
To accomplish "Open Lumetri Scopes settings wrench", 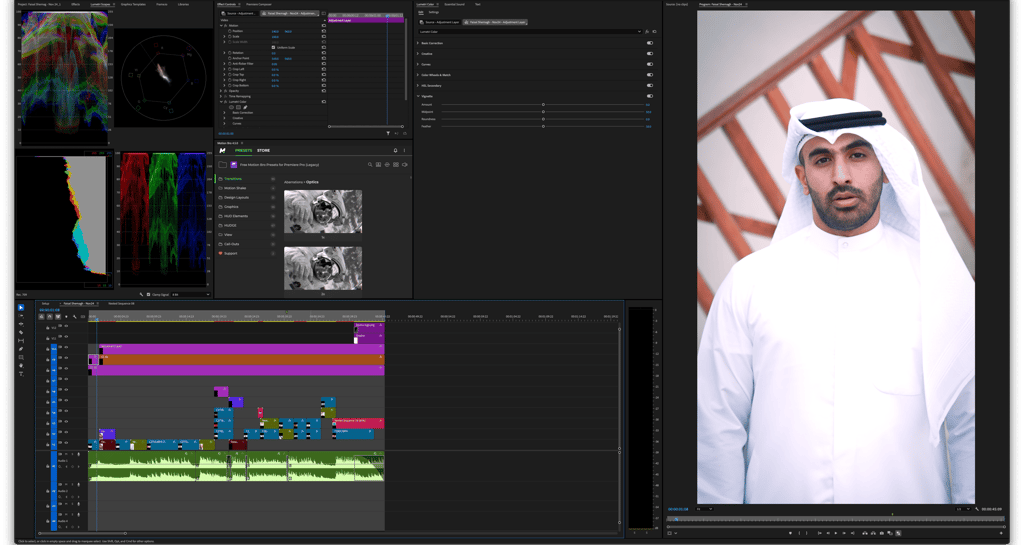I will 141,294.
